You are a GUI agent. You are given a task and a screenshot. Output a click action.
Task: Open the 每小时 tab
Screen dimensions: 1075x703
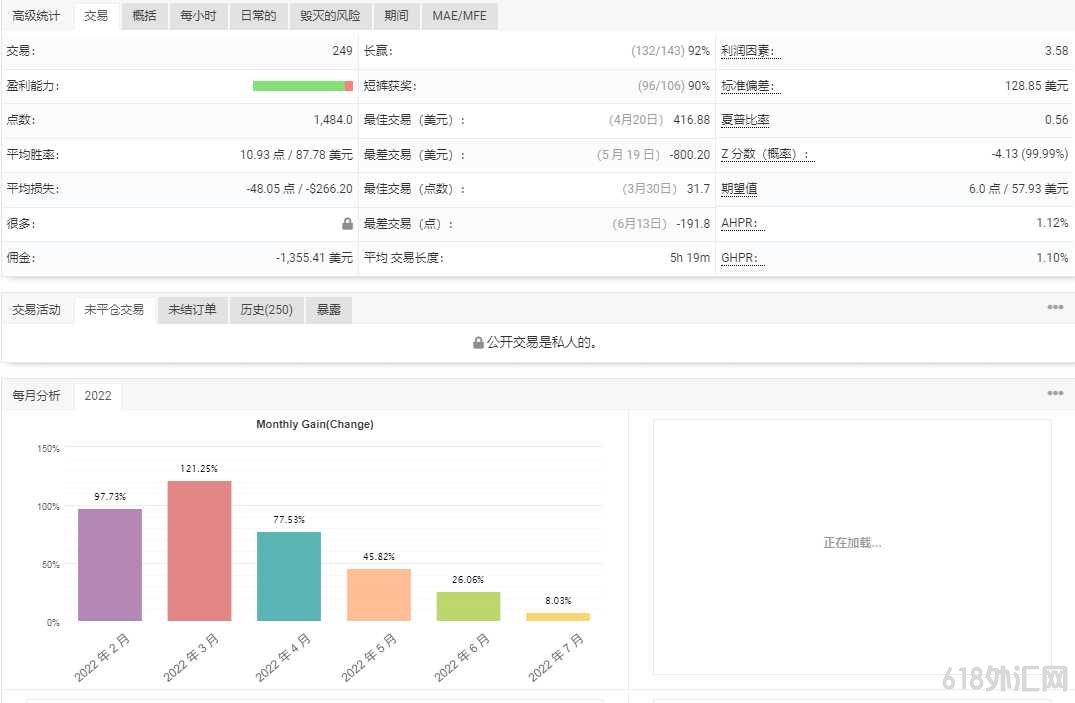coord(198,16)
